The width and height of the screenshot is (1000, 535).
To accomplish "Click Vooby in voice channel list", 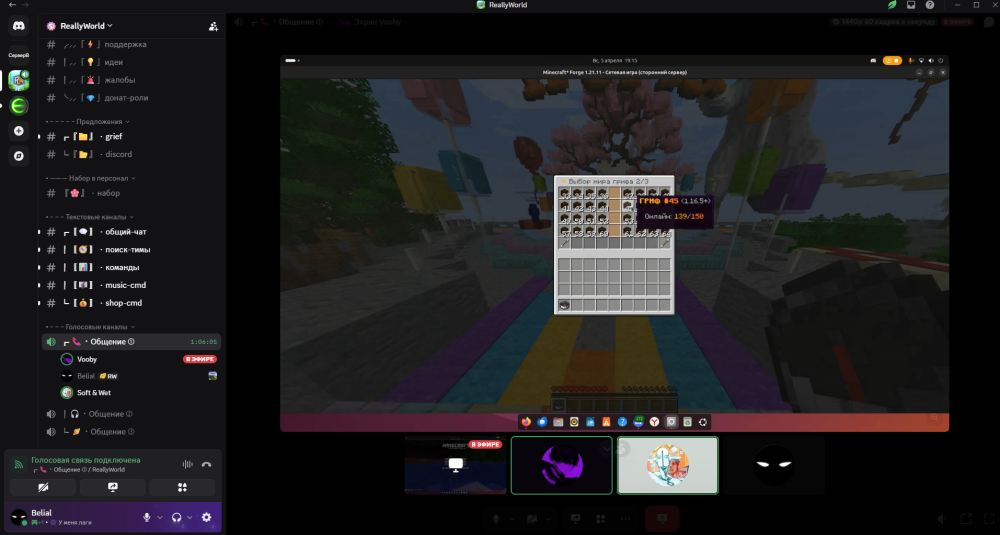I will coord(87,360).
